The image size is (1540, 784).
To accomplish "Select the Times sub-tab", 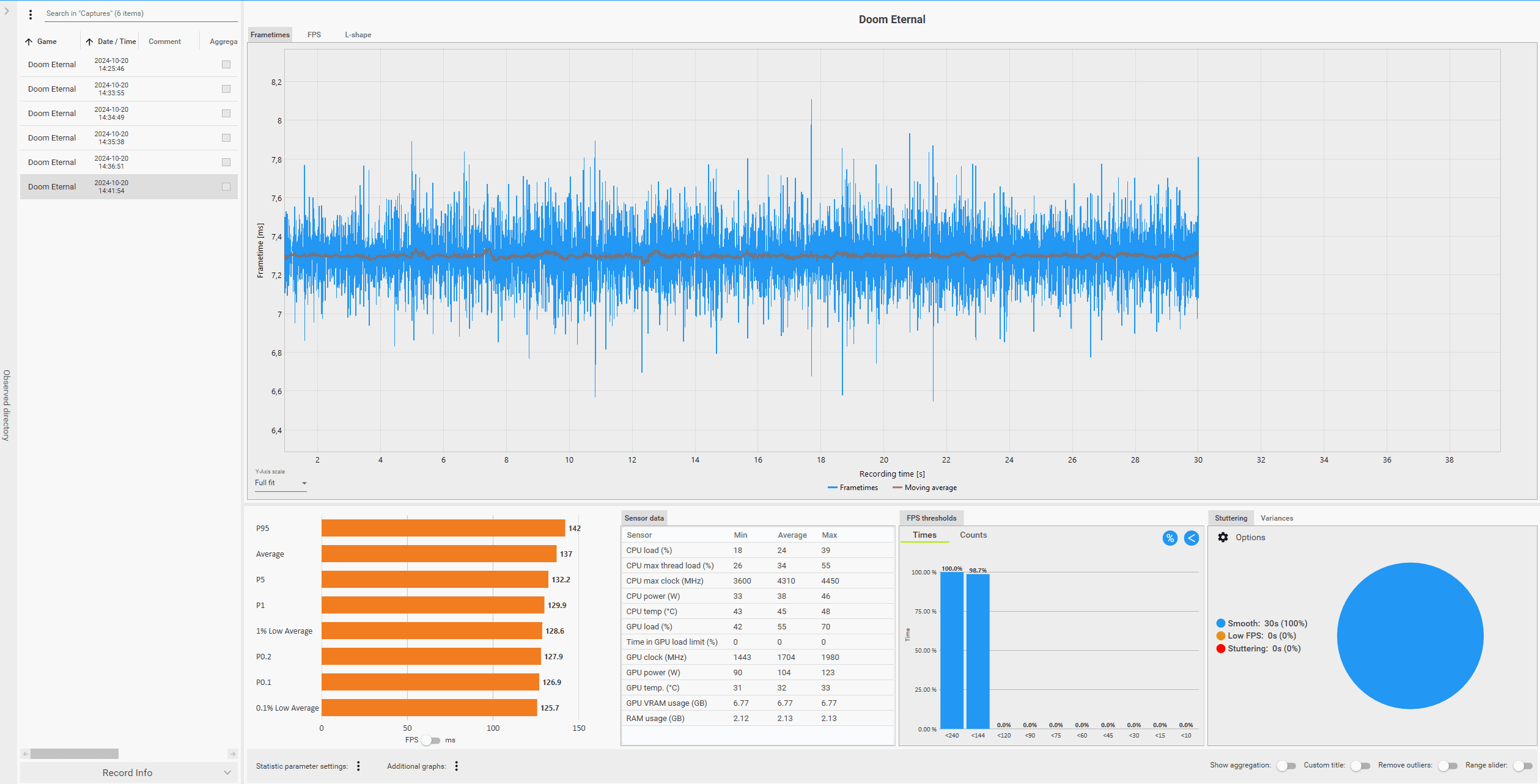I will (x=924, y=535).
